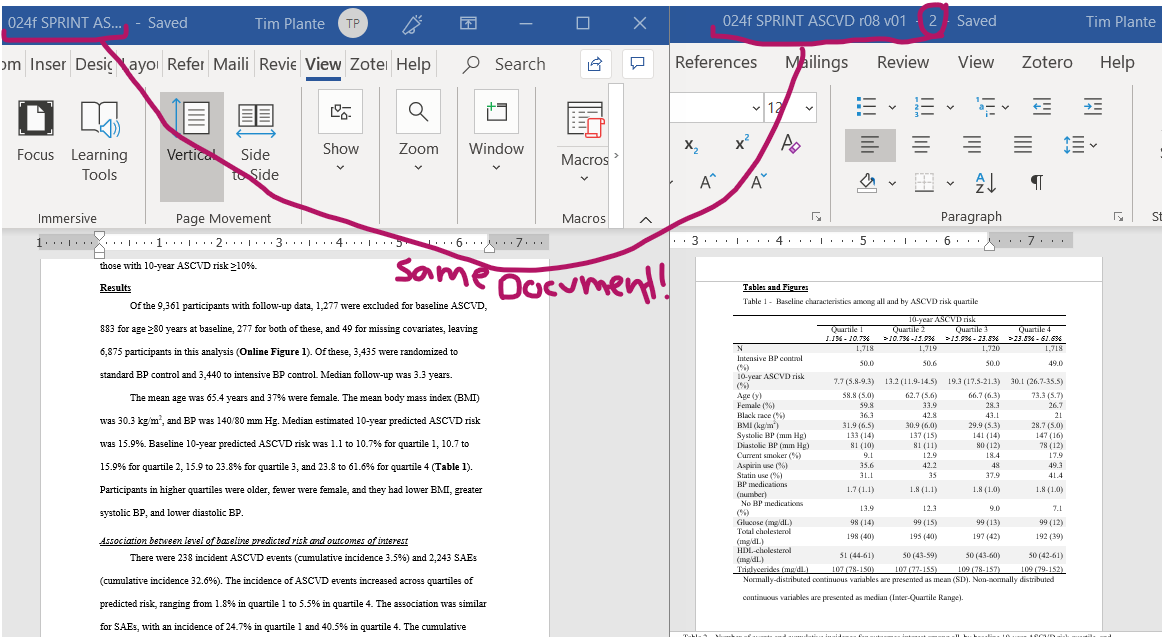
Task: Collapse the ribbon with the chevron
Action: pos(645,219)
